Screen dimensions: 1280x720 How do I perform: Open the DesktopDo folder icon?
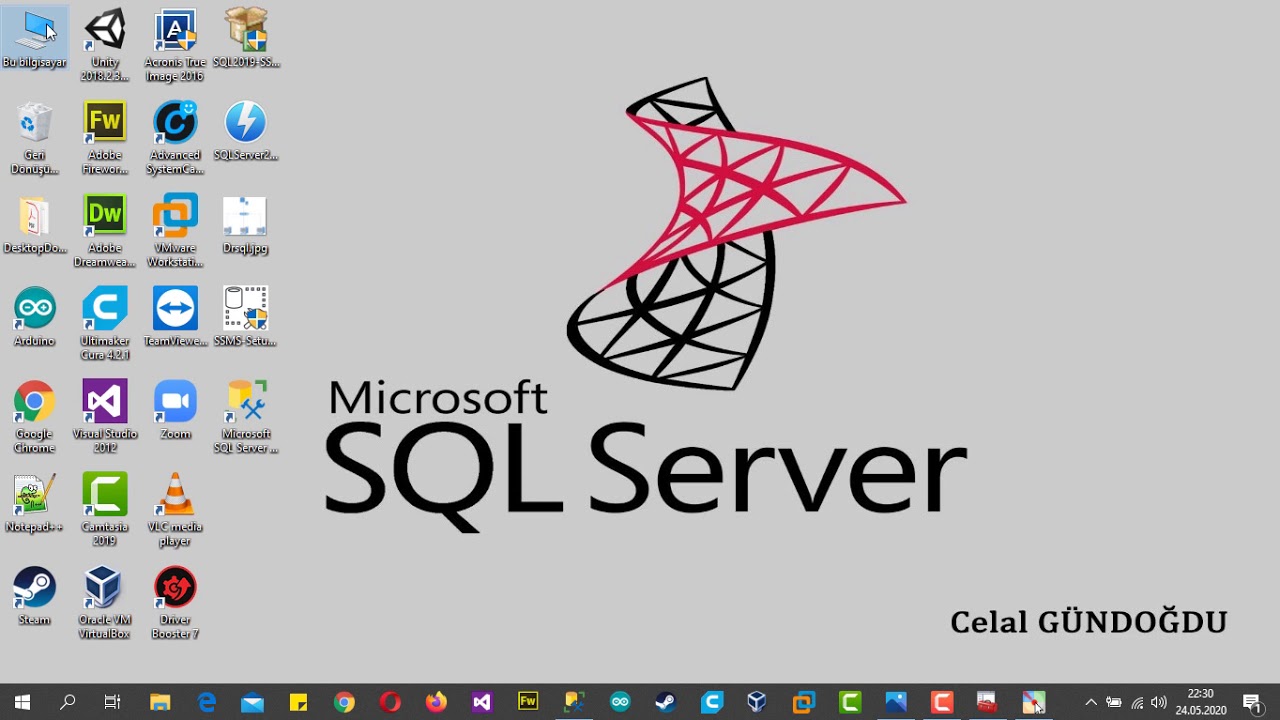pos(35,224)
